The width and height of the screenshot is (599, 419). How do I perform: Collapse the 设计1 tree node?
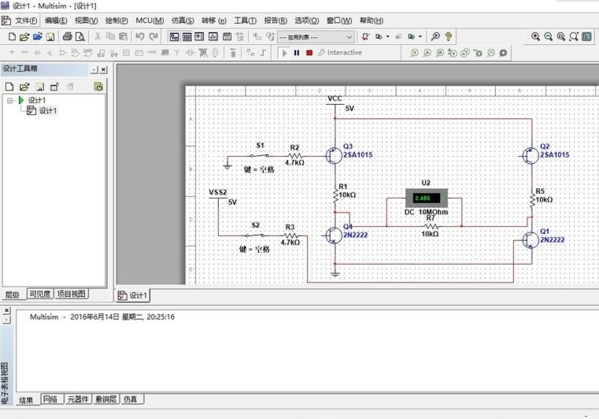[x=10, y=100]
